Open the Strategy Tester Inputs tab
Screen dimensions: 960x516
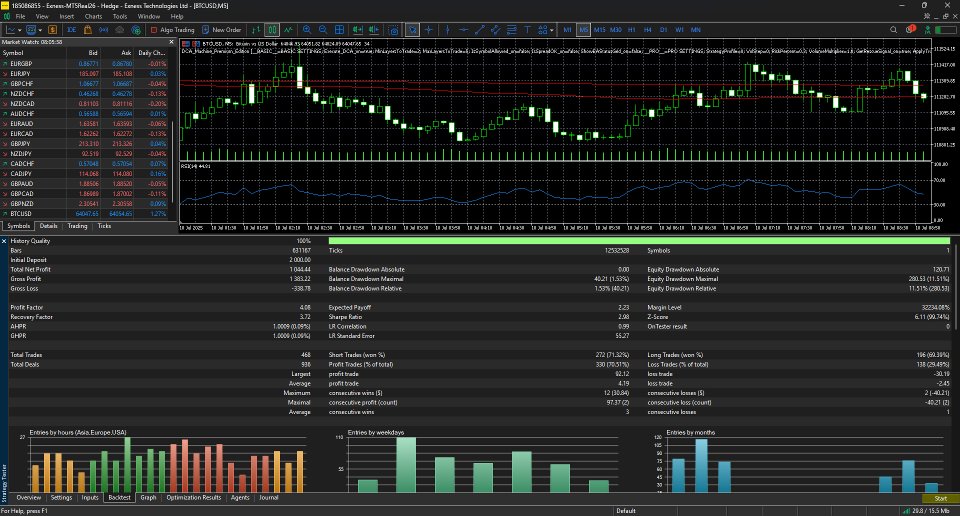click(90, 498)
